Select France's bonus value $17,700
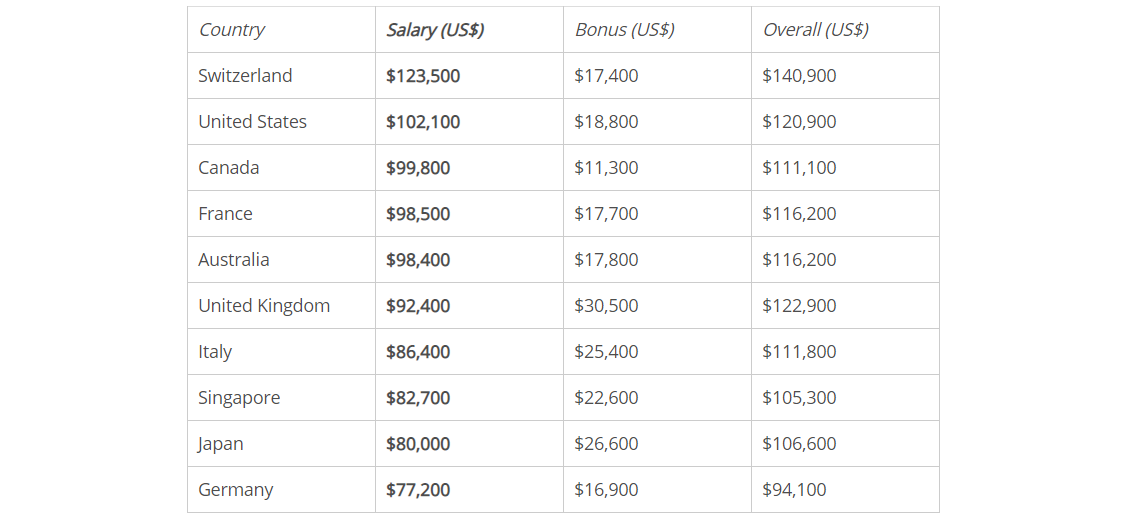The height and width of the screenshot is (526, 1125). (606, 214)
